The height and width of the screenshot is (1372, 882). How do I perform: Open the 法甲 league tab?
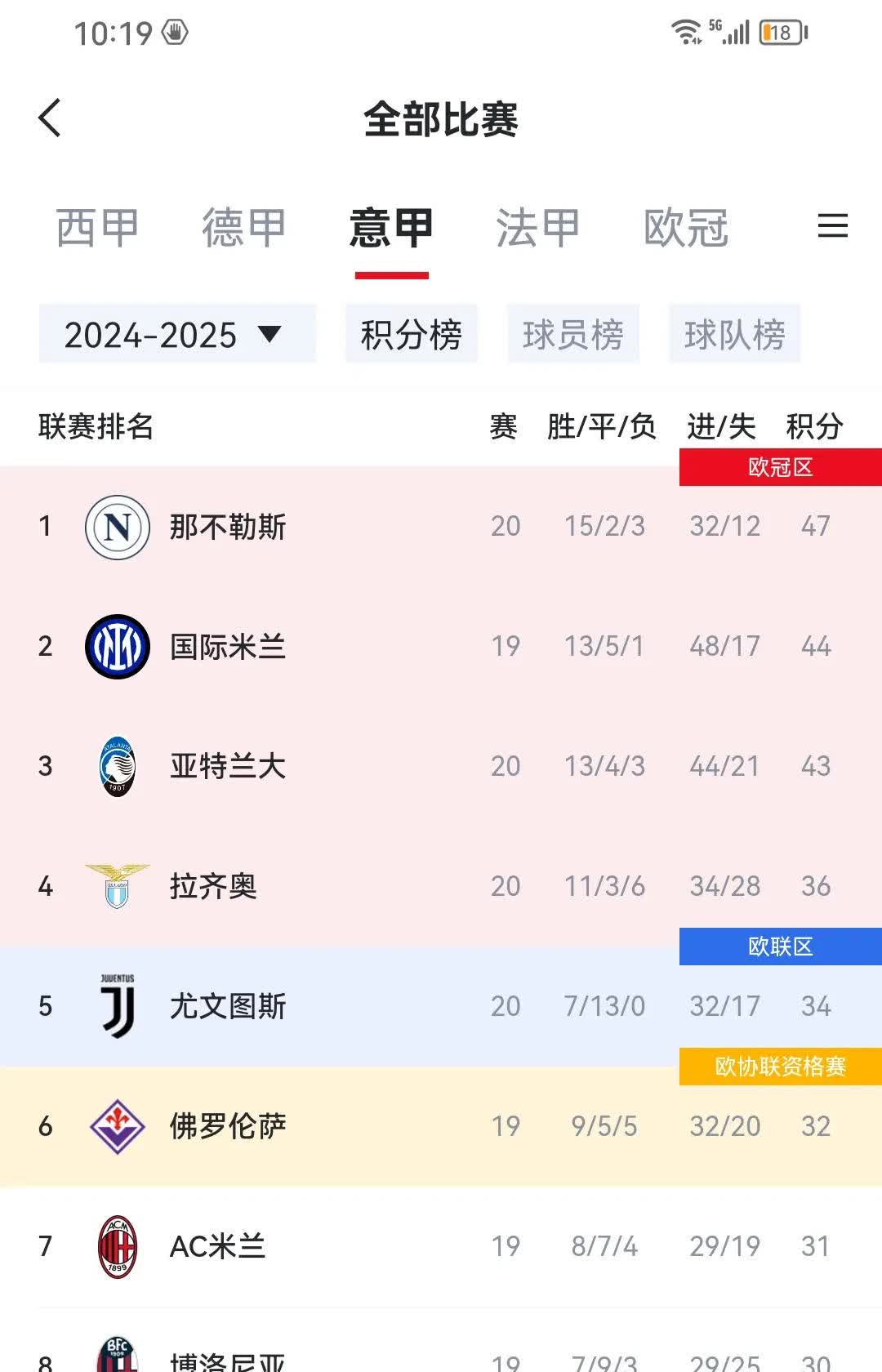point(539,228)
